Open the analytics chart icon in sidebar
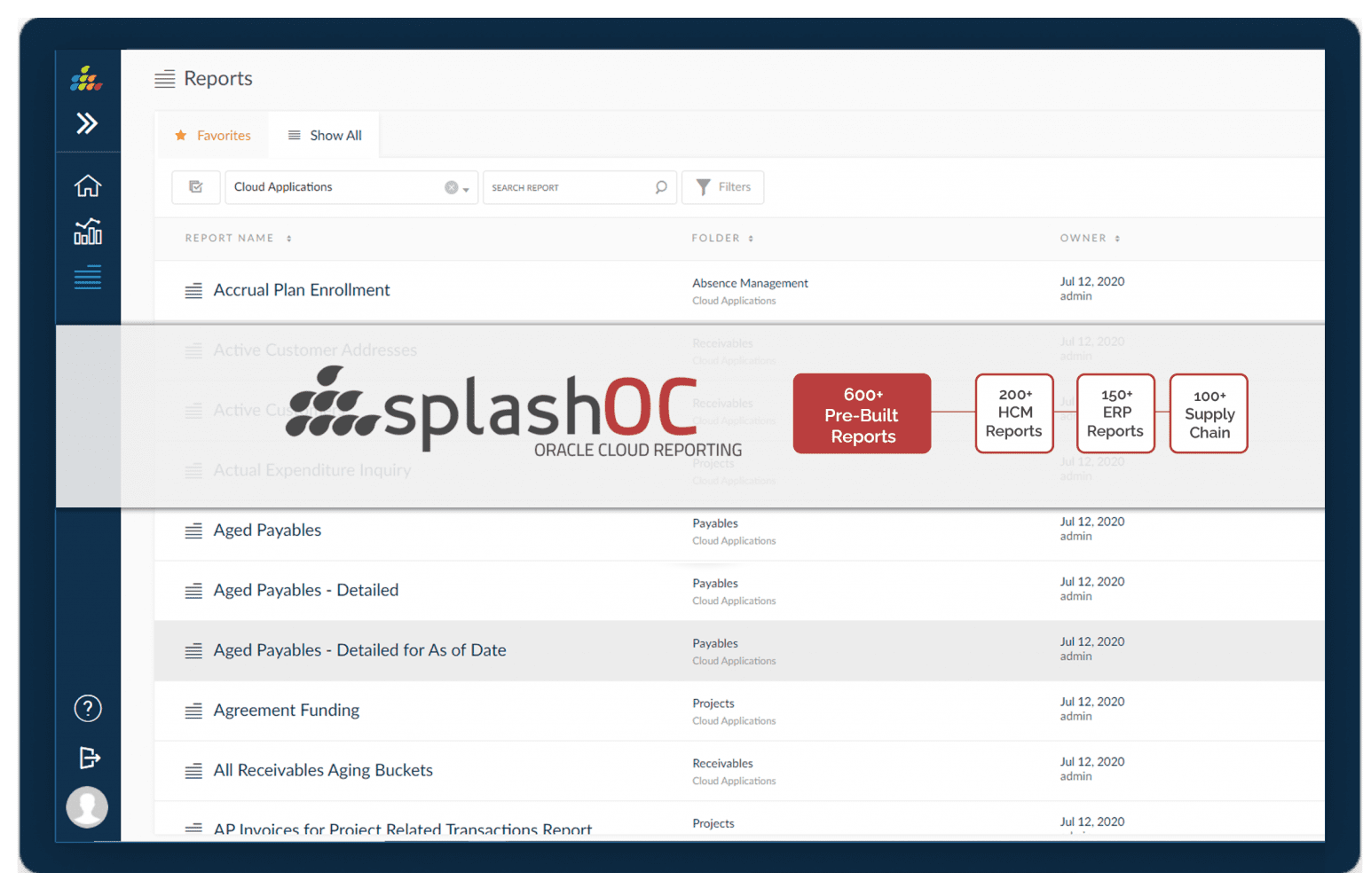Viewport: 1363px width, 896px height. click(x=87, y=231)
